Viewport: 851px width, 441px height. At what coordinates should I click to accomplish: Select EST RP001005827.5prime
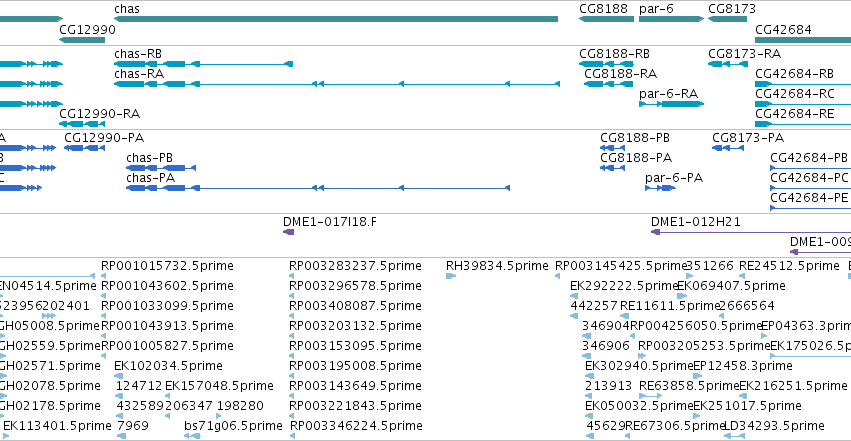[x=167, y=346]
